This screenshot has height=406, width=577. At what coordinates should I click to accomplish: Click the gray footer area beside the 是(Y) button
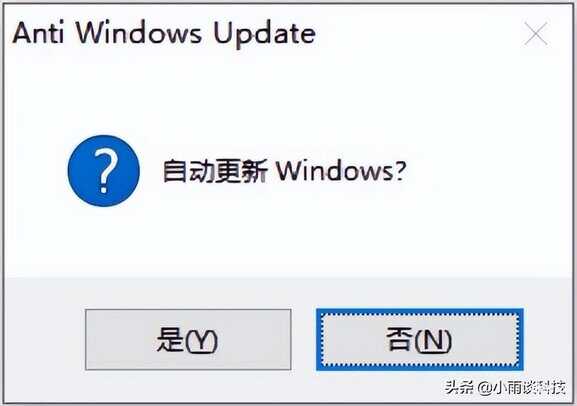44,339
